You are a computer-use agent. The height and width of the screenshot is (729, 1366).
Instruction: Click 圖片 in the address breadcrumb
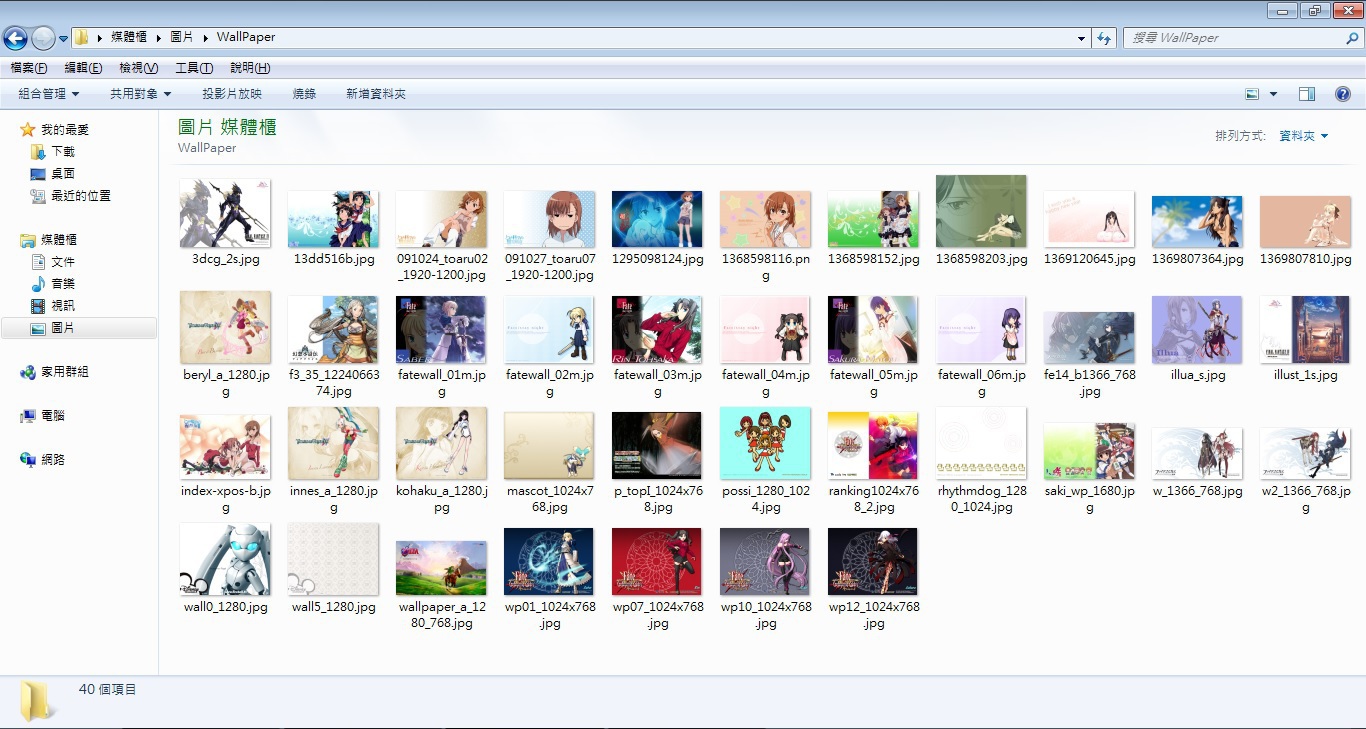click(x=182, y=38)
